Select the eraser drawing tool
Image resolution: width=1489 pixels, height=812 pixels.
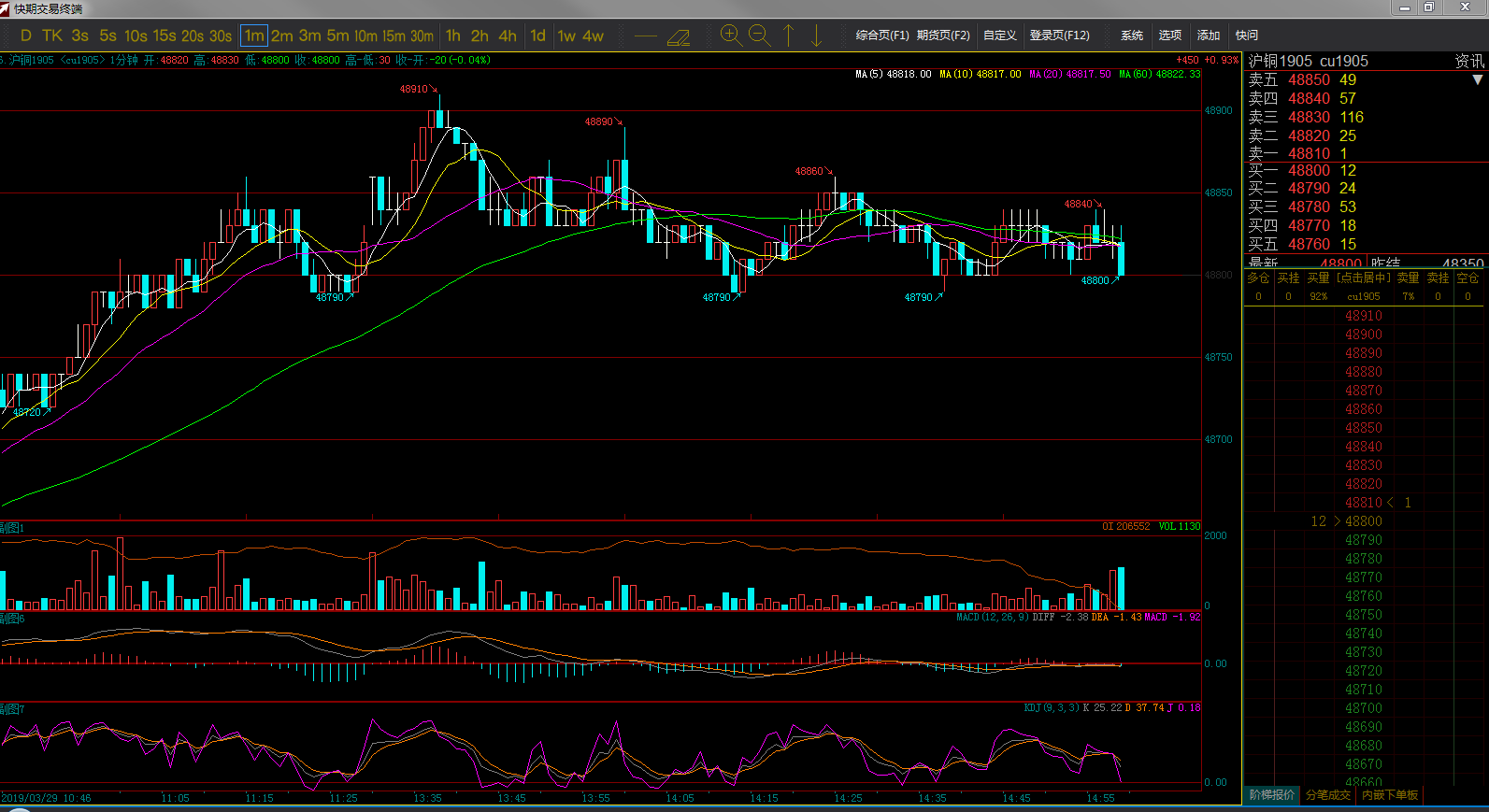tap(679, 36)
